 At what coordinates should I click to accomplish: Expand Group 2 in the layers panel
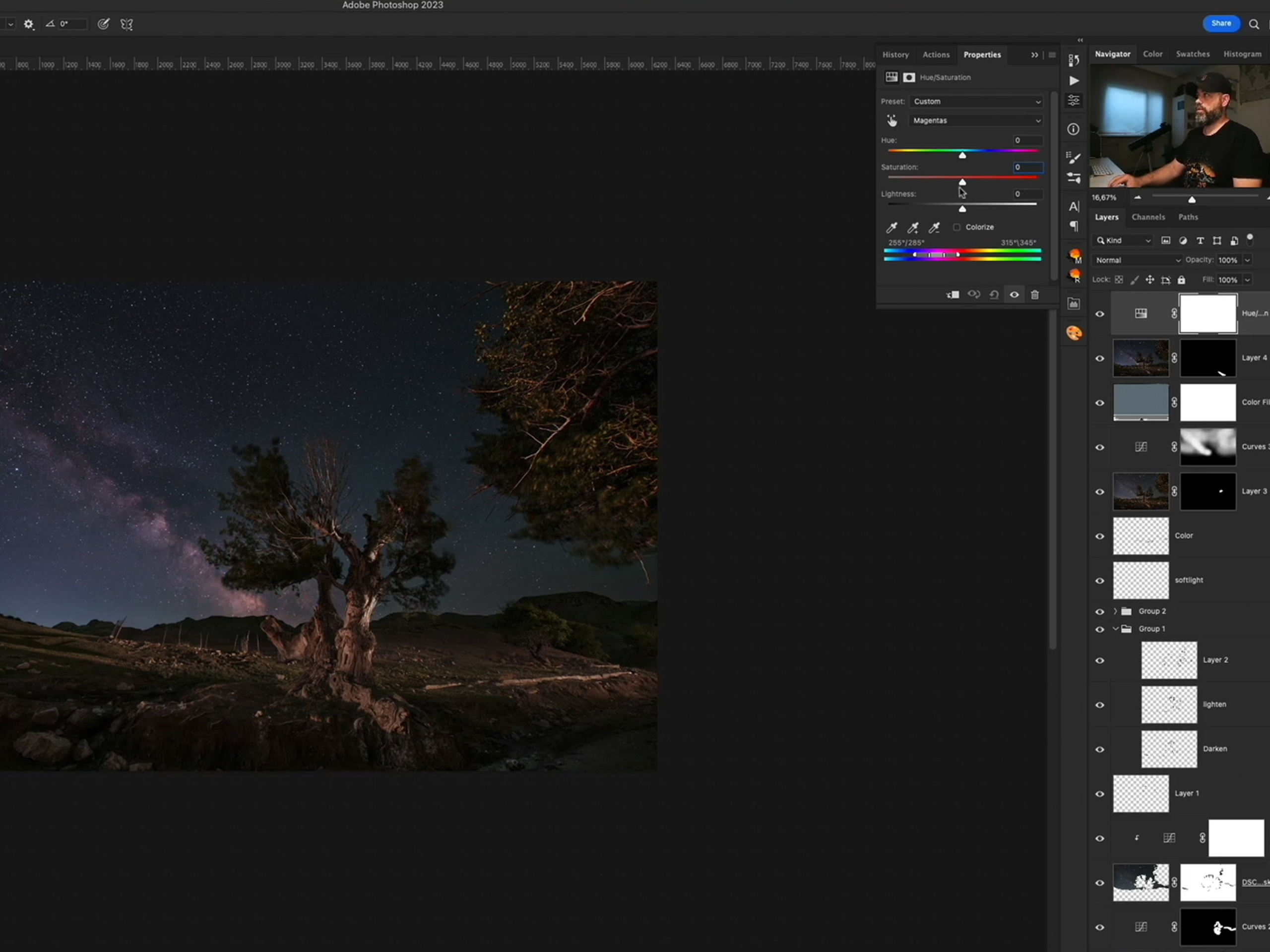1115,611
